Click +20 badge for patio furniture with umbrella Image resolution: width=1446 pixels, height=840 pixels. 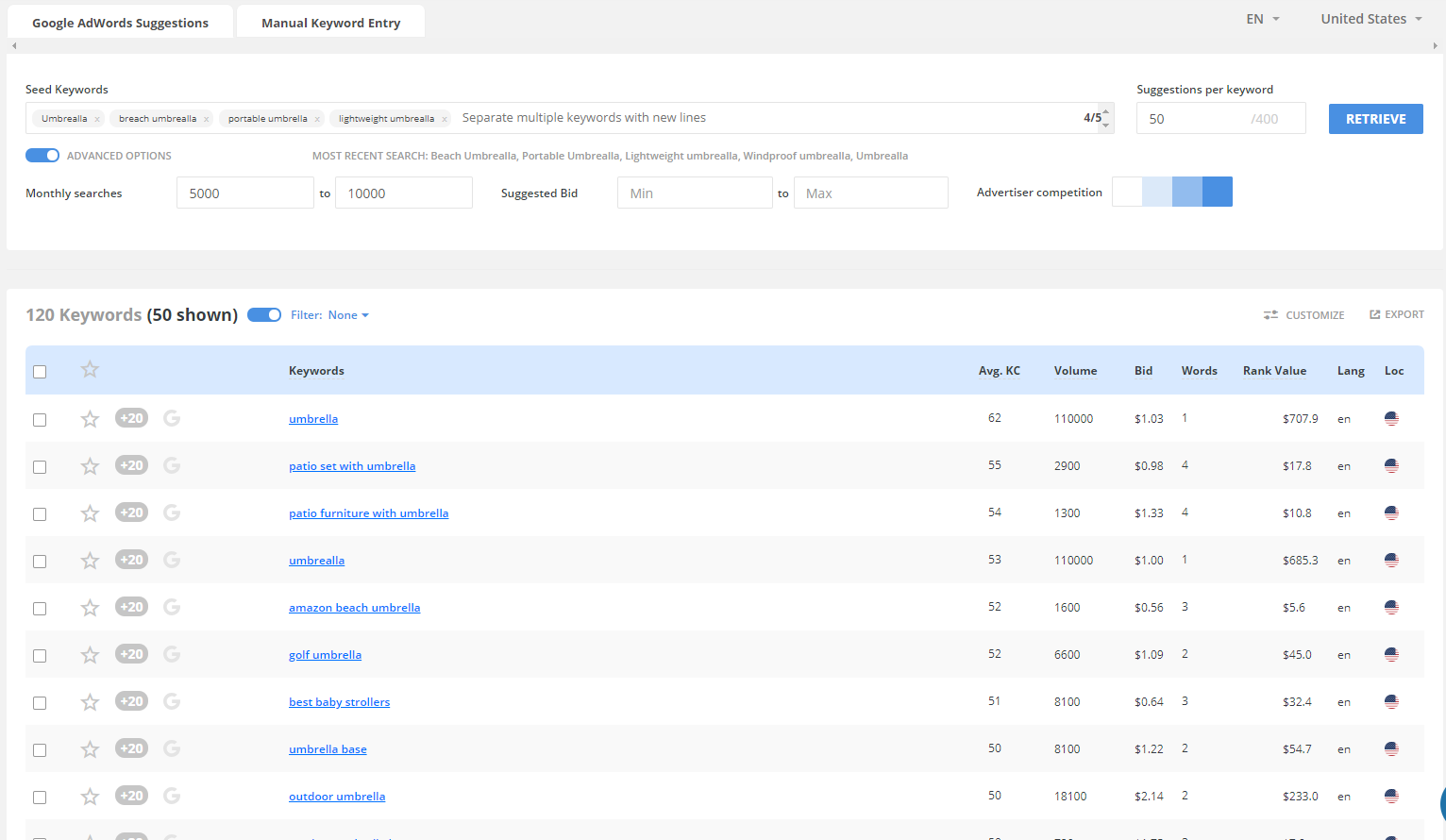pyautogui.click(x=132, y=512)
